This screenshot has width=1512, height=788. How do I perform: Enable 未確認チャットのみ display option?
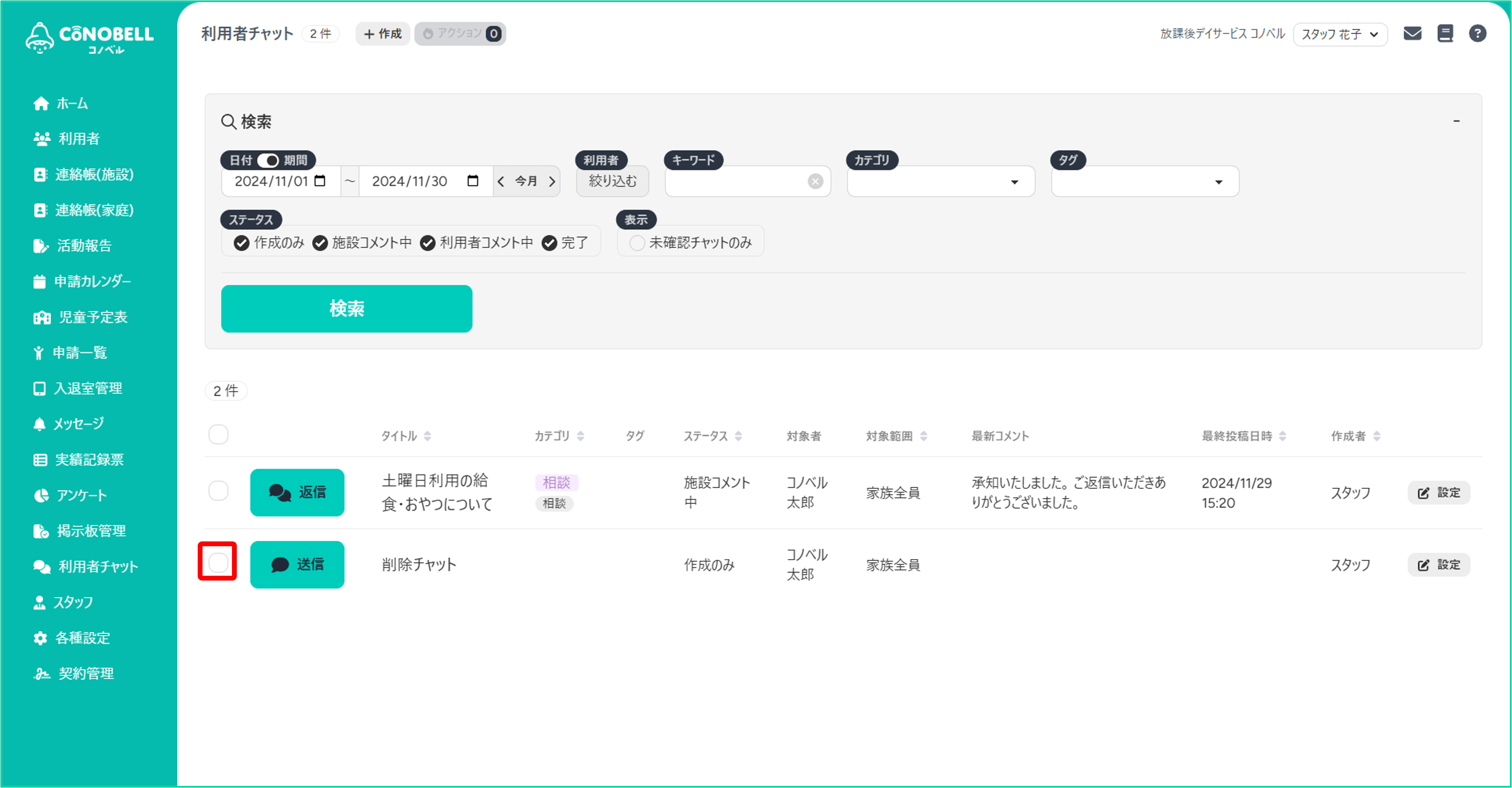pos(637,243)
